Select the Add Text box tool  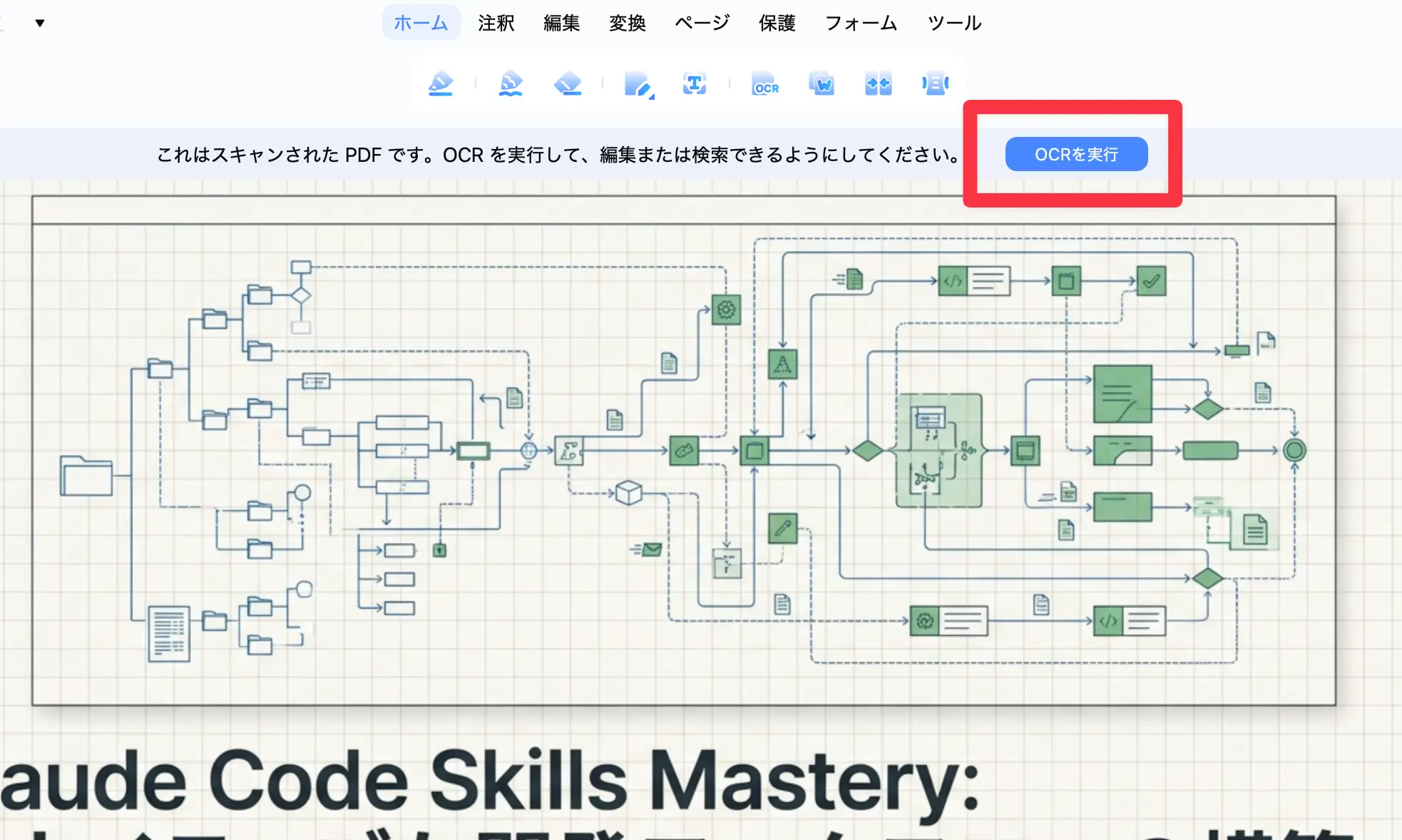click(x=695, y=84)
